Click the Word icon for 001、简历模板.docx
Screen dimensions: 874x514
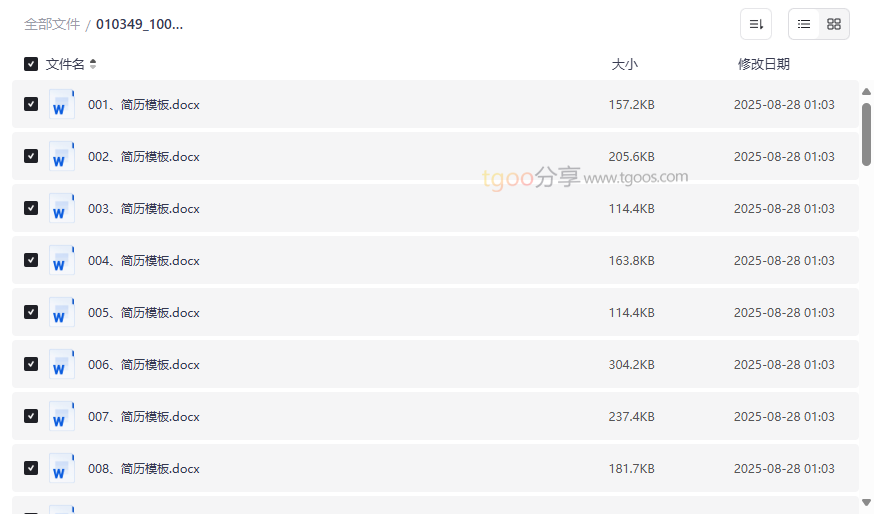(x=61, y=104)
